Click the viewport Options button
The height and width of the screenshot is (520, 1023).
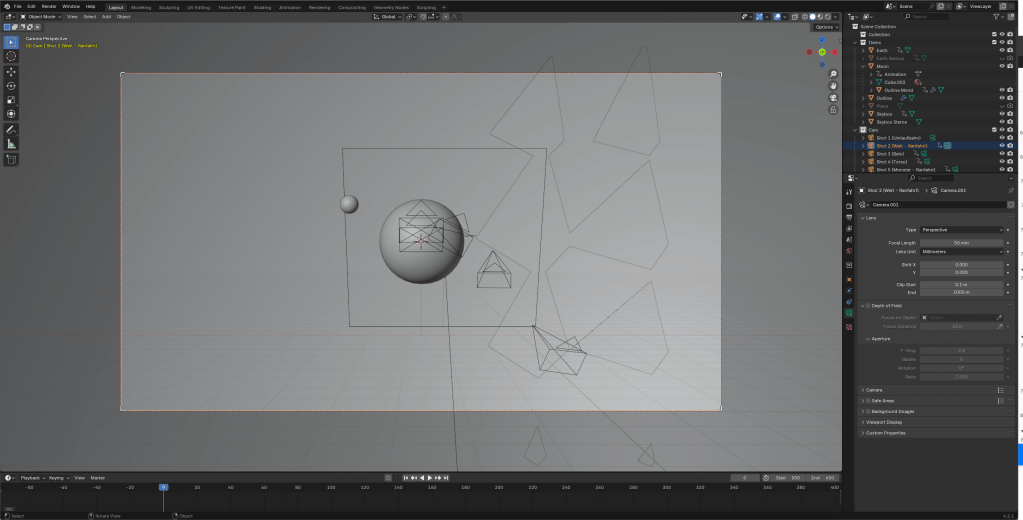click(825, 27)
